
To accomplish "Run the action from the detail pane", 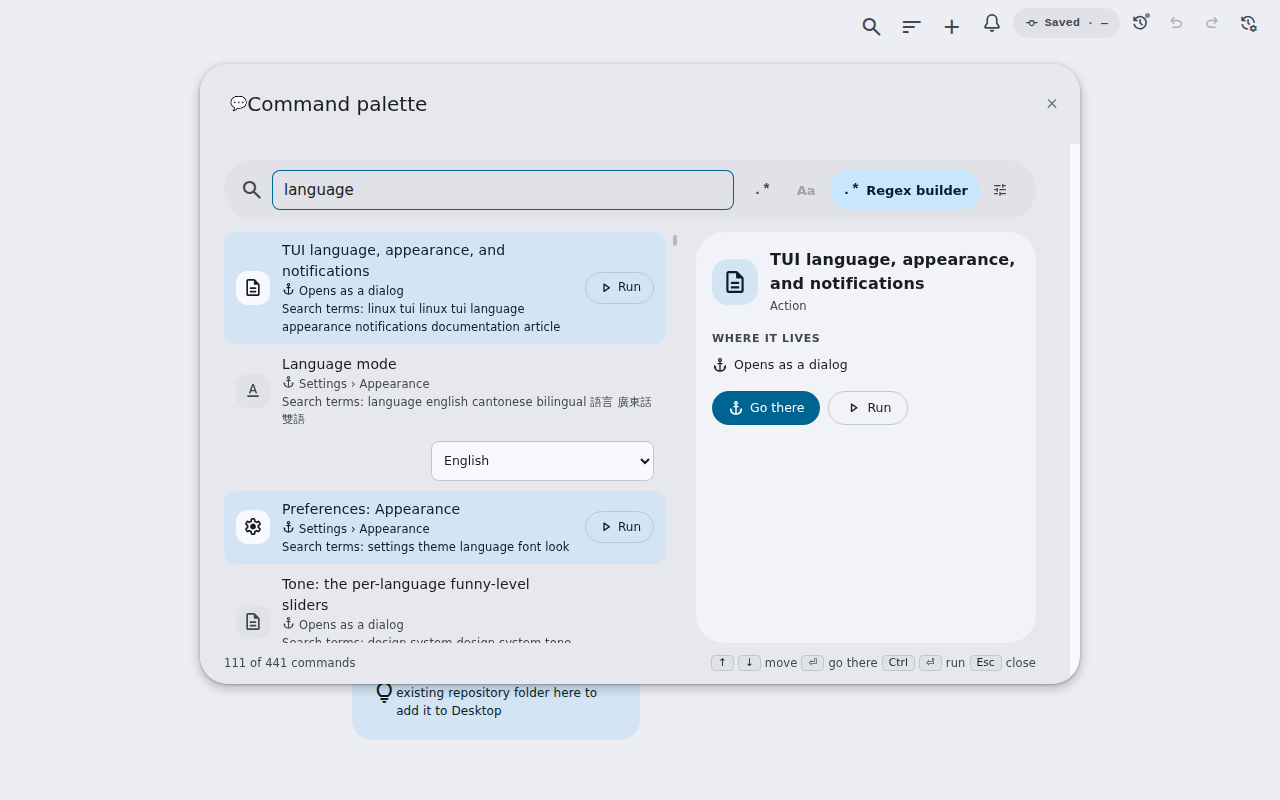I will click(x=868, y=408).
